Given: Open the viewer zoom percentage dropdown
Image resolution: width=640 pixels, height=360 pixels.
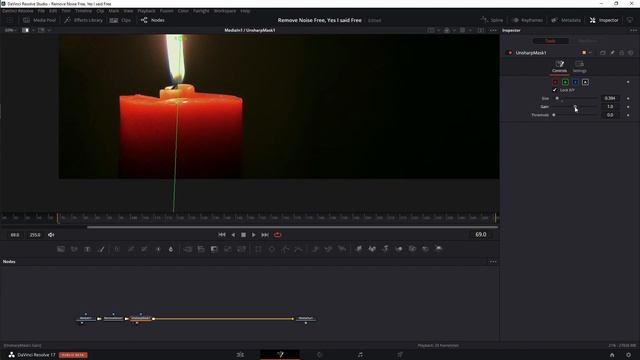Looking at the screenshot, I should coord(10,30).
